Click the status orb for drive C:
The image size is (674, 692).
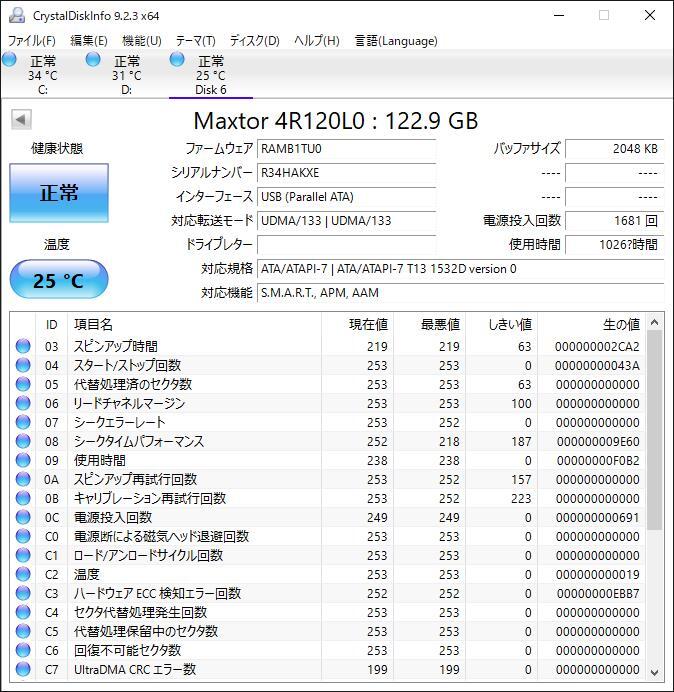[9, 59]
